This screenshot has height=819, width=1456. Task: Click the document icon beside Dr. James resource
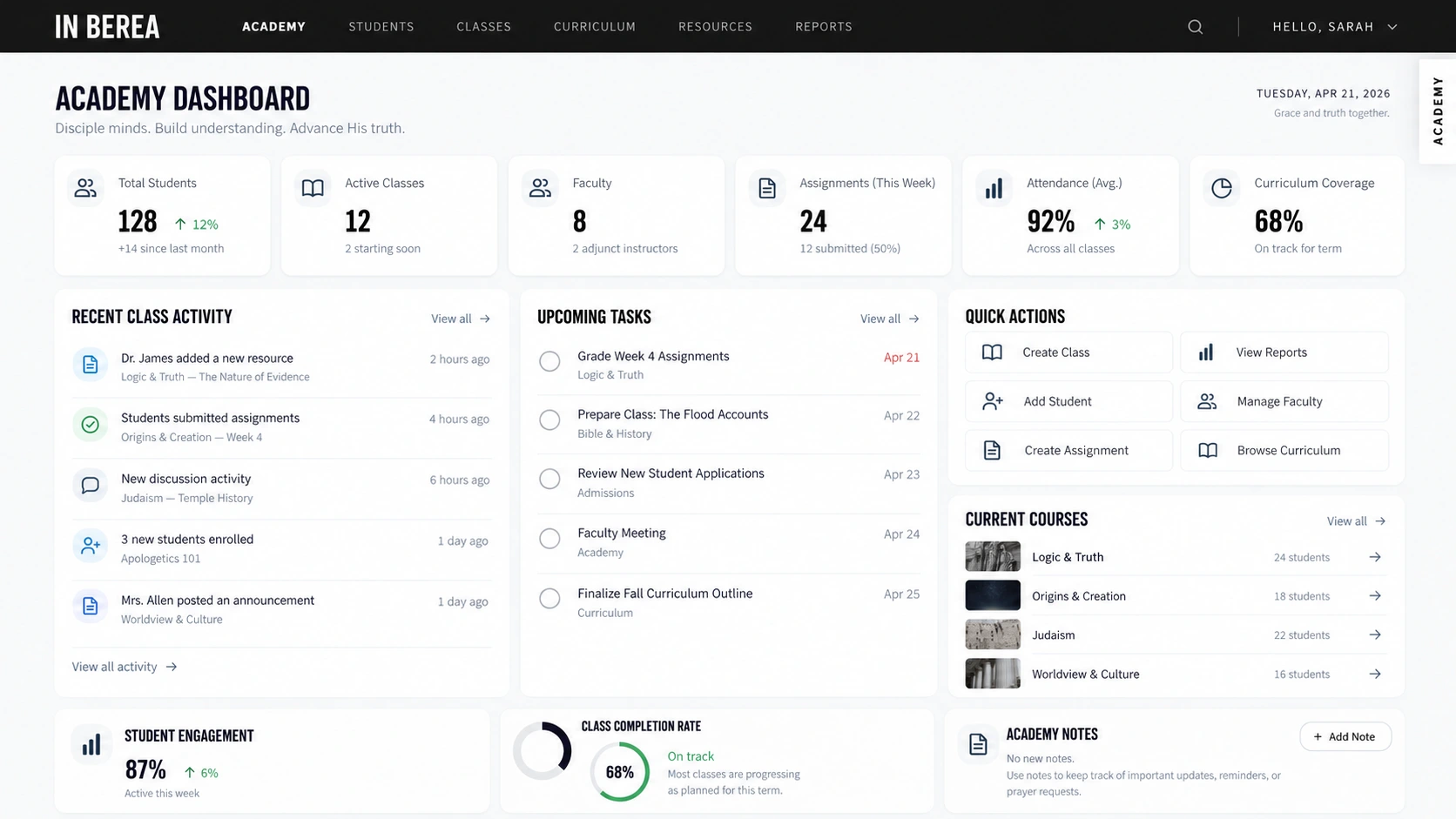point(90,365)
